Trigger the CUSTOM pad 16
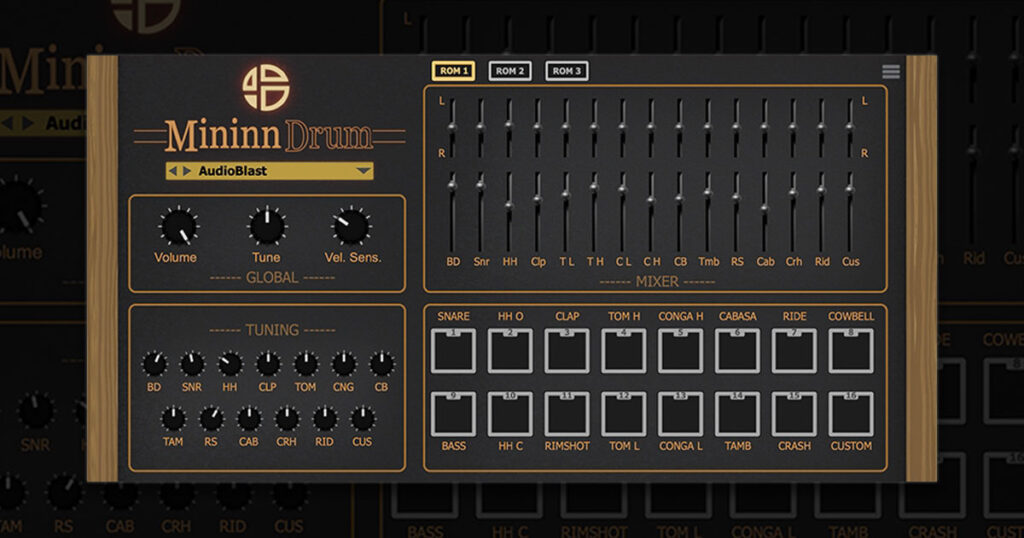This screenshot has width=1024, height=538. click(x=851, y=414)
